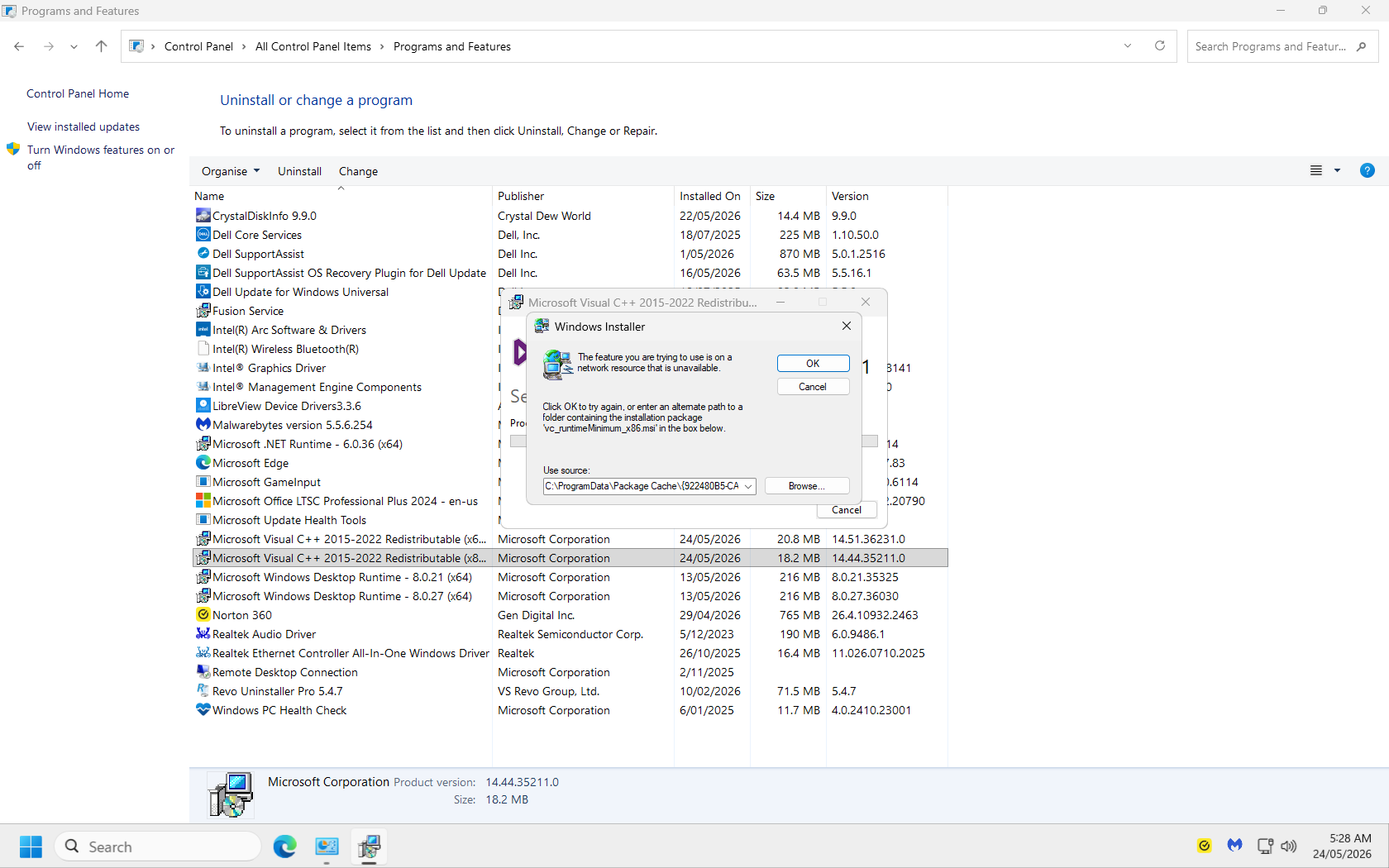
Task: Select Realtek Ethernet Controller All-In-One Windows Driver
Action: (x=570, y=653)
